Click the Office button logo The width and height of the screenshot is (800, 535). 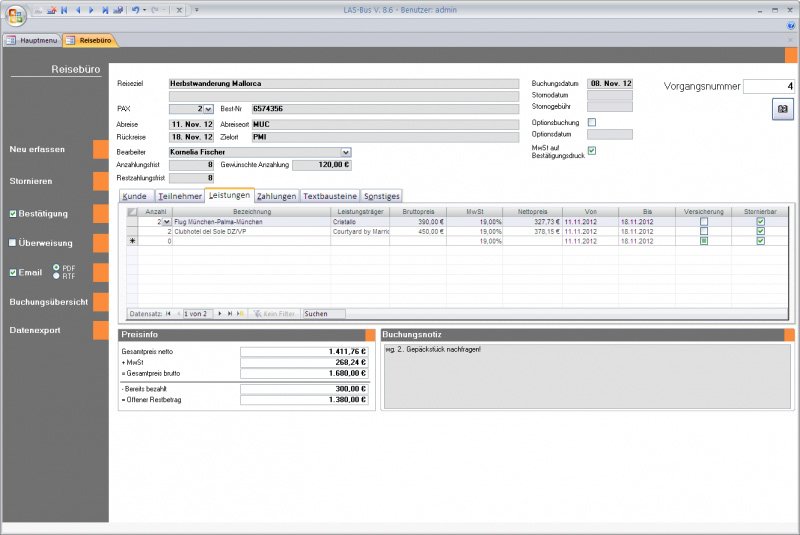15,15
